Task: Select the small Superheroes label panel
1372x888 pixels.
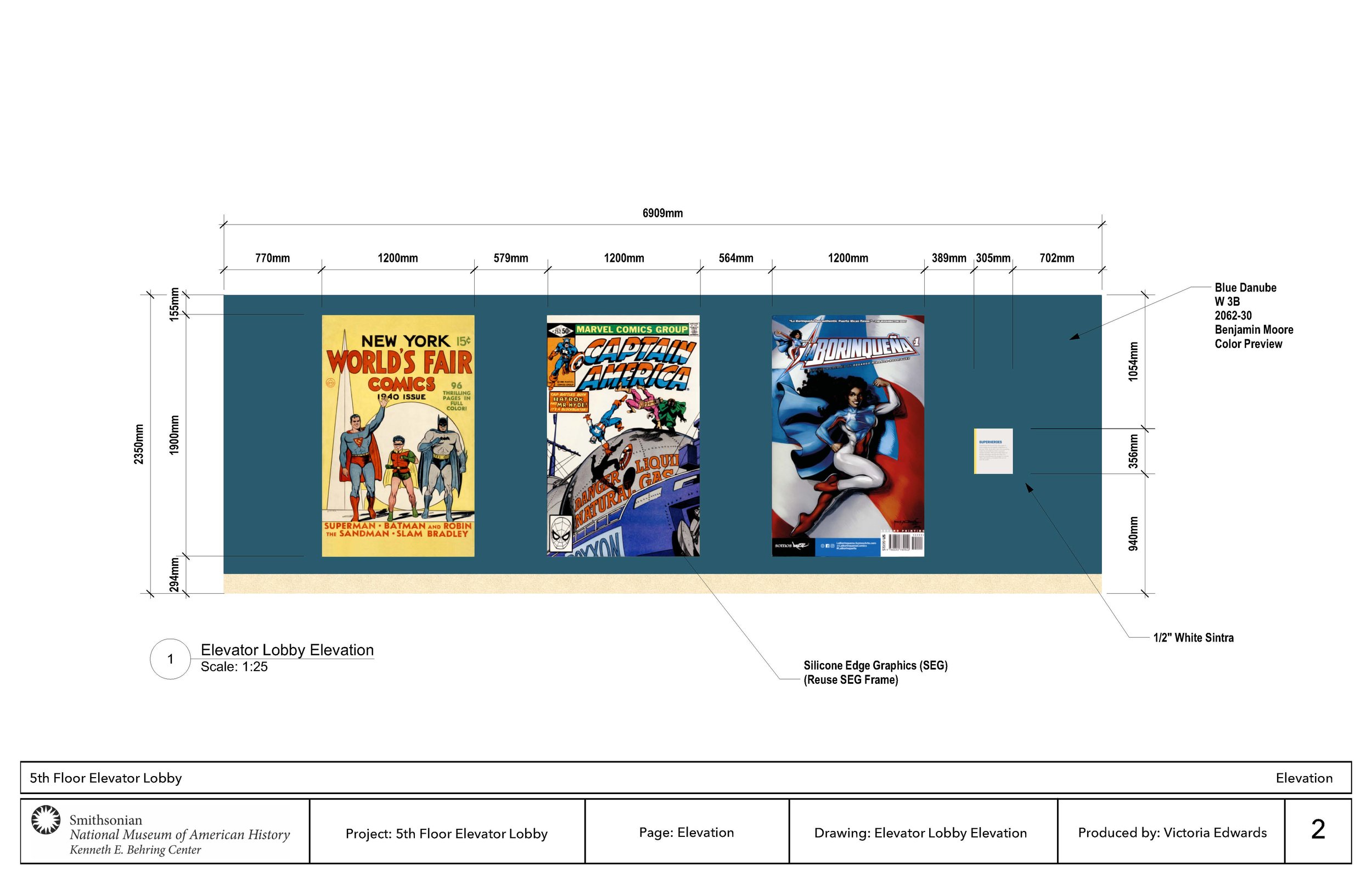Action: pyautogui.click(x=993, y=451)
